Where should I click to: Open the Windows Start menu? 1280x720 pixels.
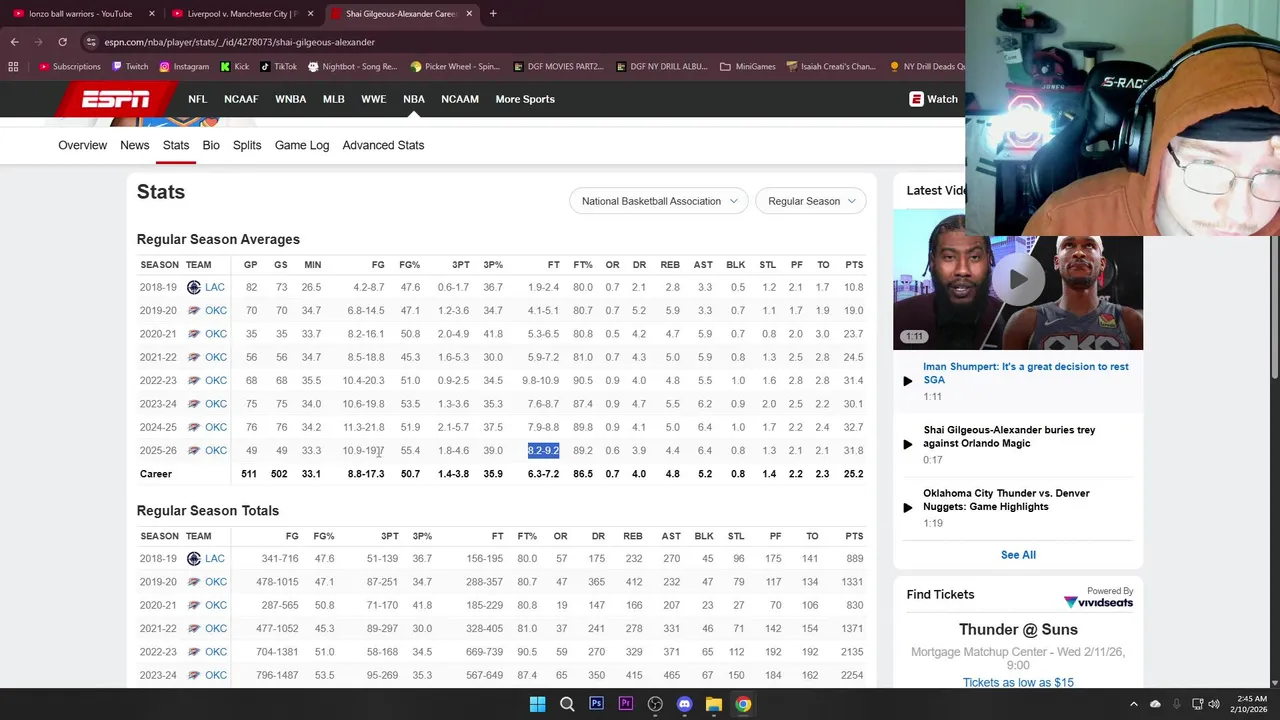537,704
